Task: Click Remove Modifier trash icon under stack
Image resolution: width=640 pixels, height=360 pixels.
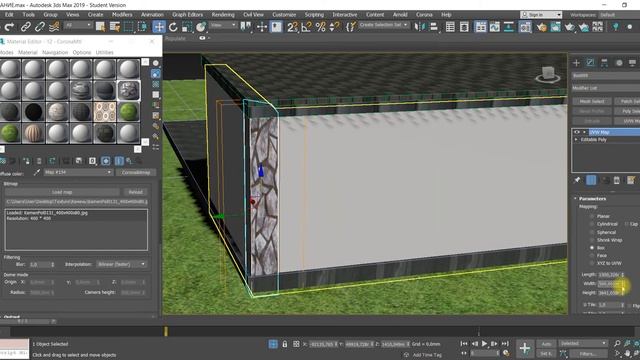Action: [x=617, y=180]
